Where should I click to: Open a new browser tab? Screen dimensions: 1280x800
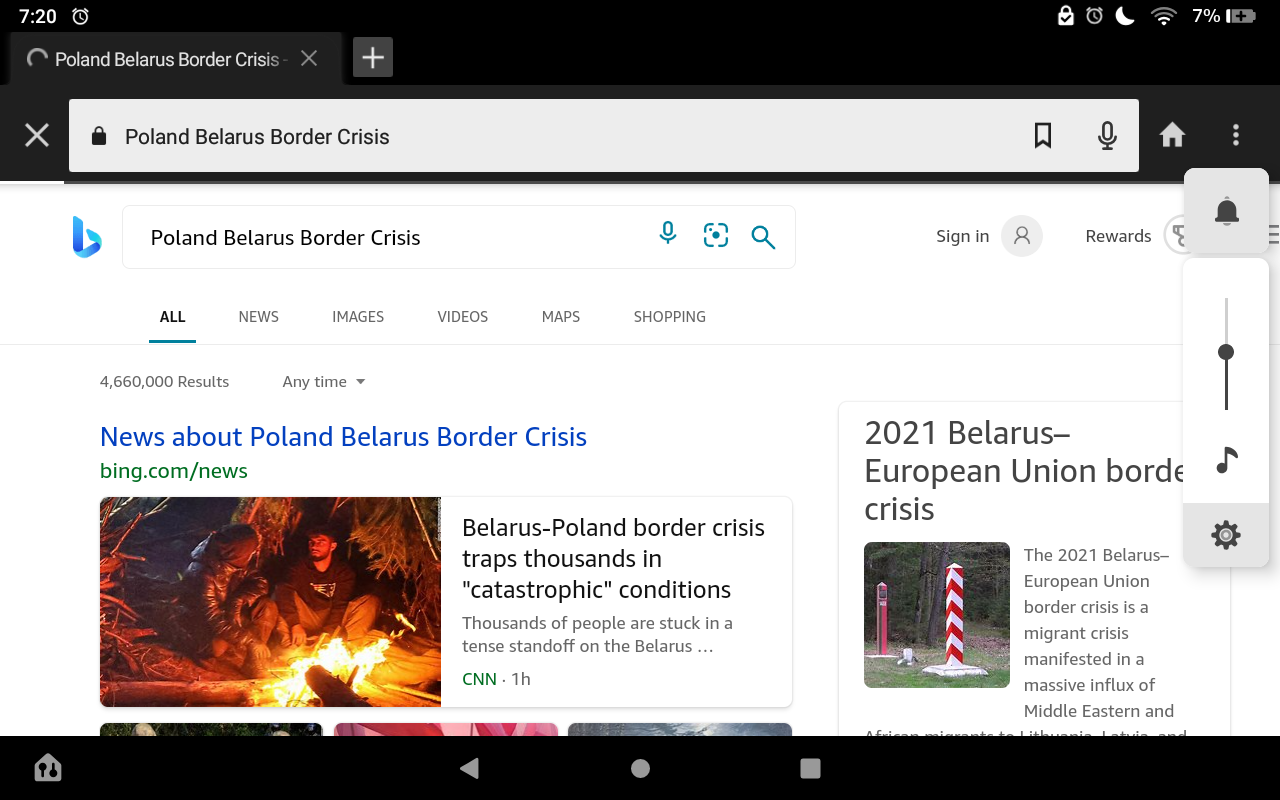tap(373, 58)
